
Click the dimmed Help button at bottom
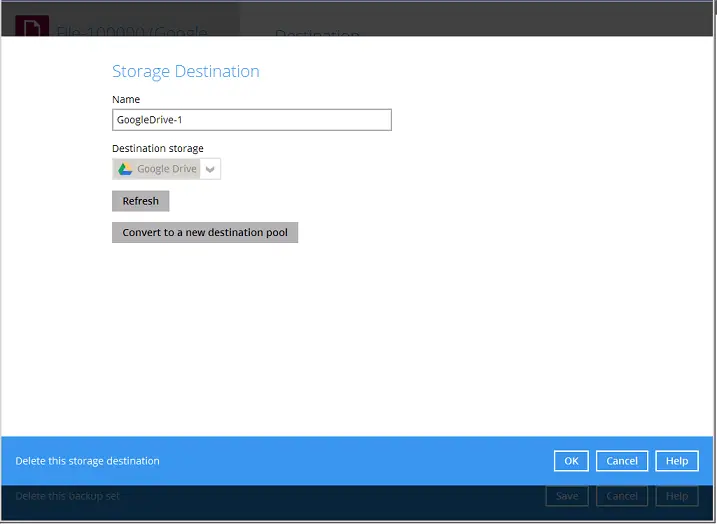pyautogui.click(x=677, y=496)
